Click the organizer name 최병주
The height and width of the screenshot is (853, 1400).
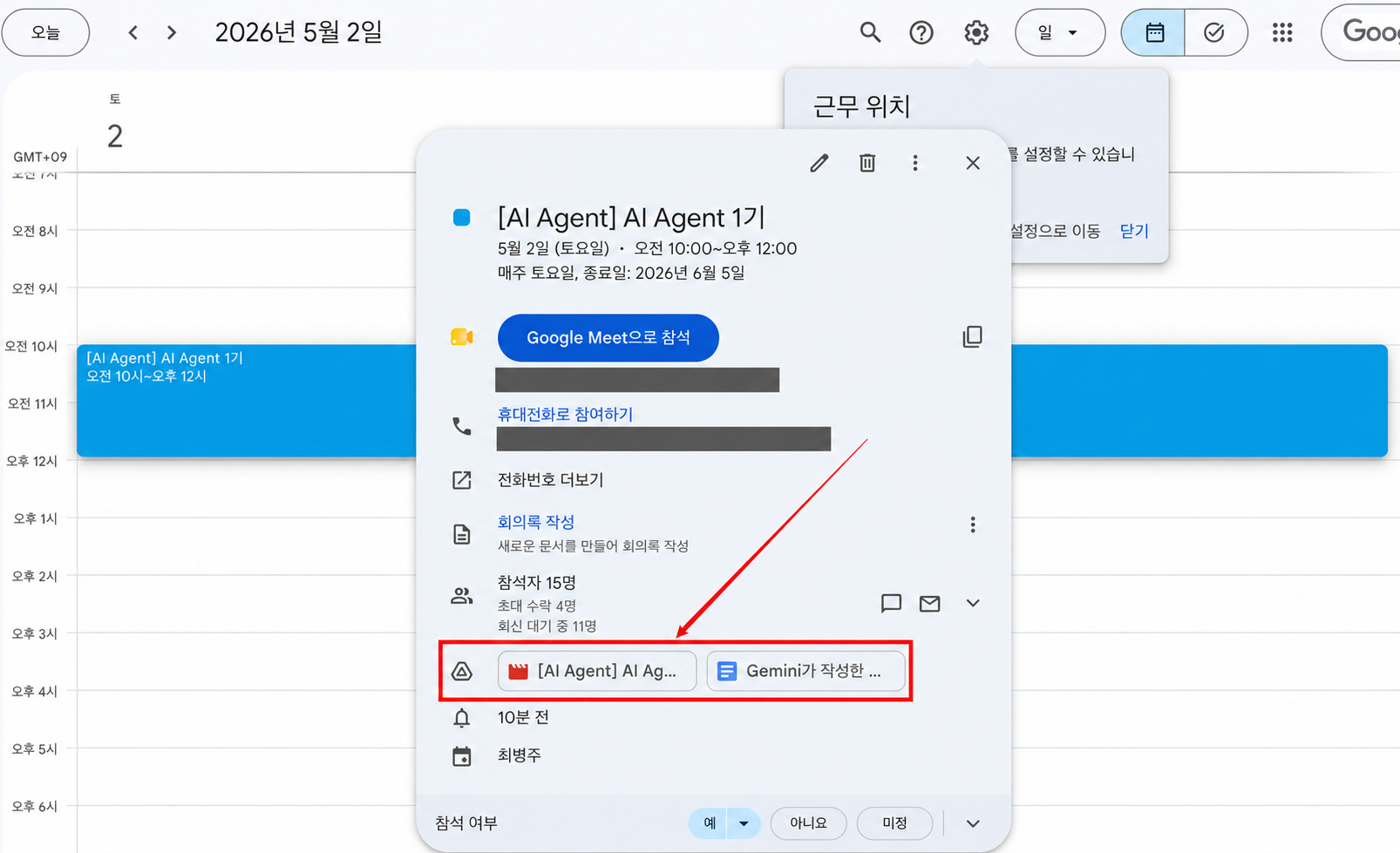point(520,755)
